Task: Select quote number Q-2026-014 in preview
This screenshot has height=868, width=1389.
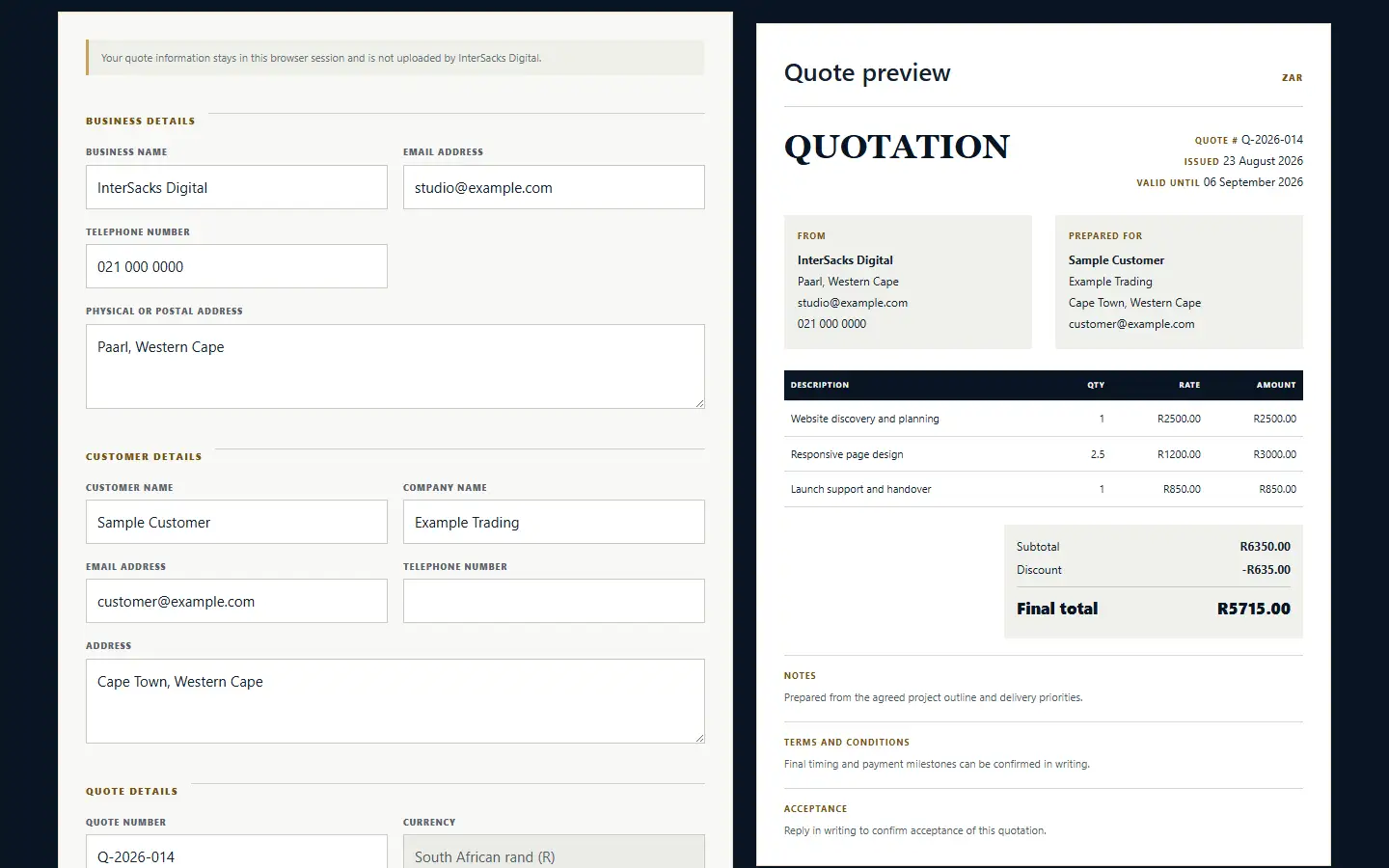Action: click(x=1271, y=140)
